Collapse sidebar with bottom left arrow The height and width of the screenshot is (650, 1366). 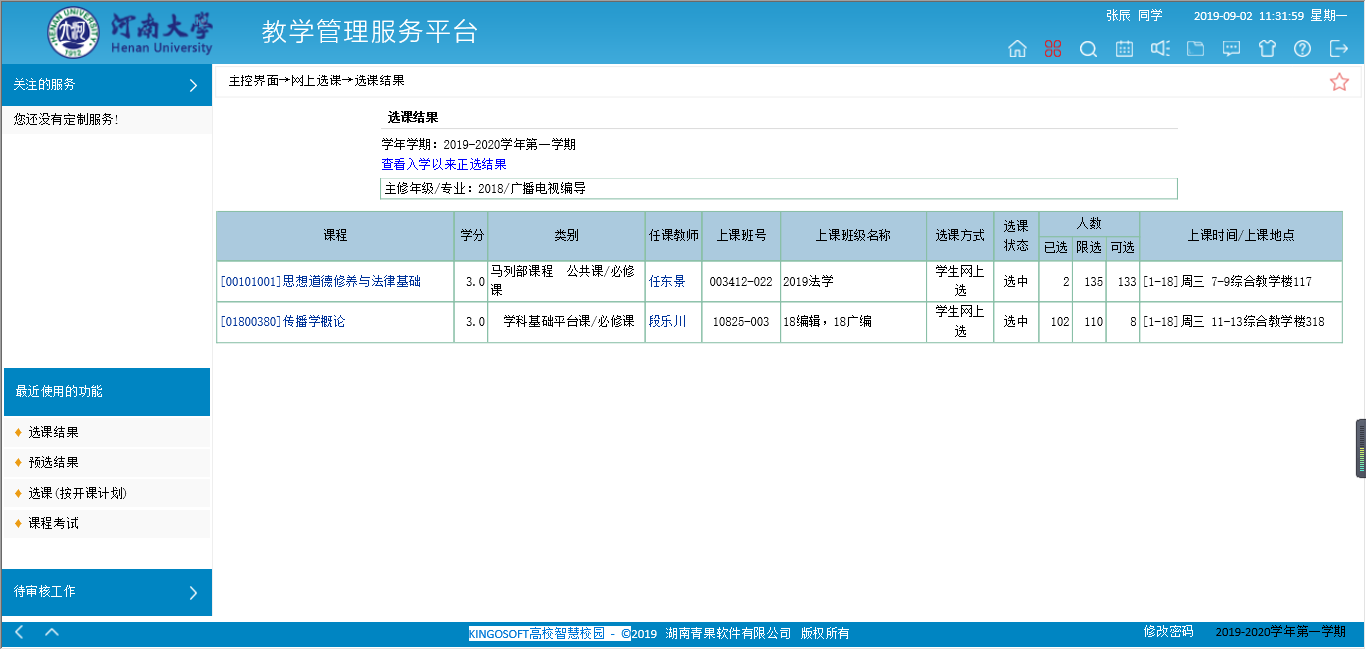(19, 632)
